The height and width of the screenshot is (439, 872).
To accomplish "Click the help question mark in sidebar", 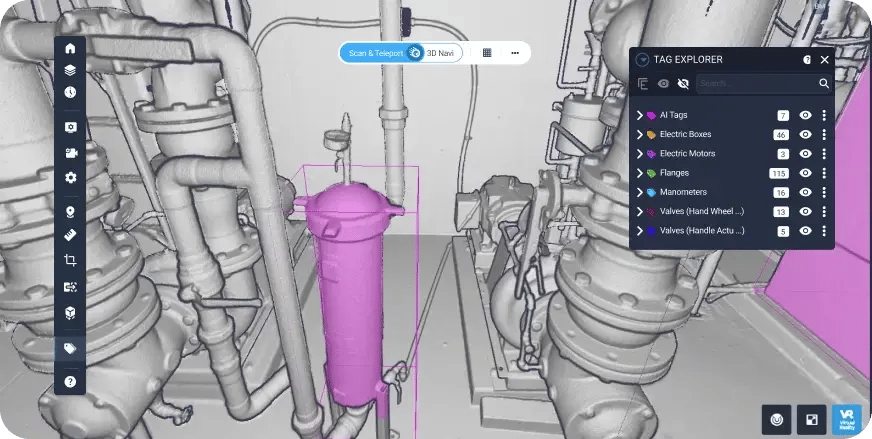I will pos(70,382).
